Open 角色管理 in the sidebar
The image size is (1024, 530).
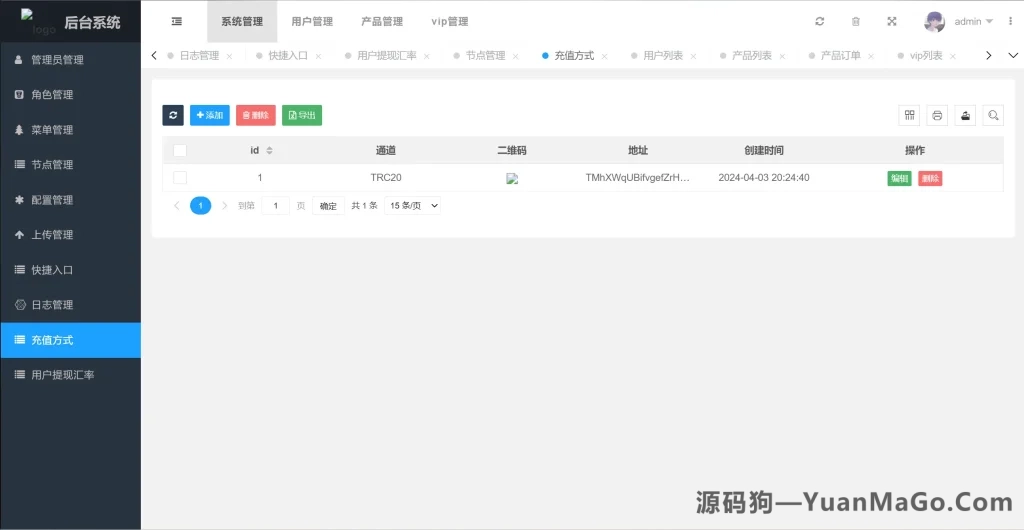click(71, 95)
